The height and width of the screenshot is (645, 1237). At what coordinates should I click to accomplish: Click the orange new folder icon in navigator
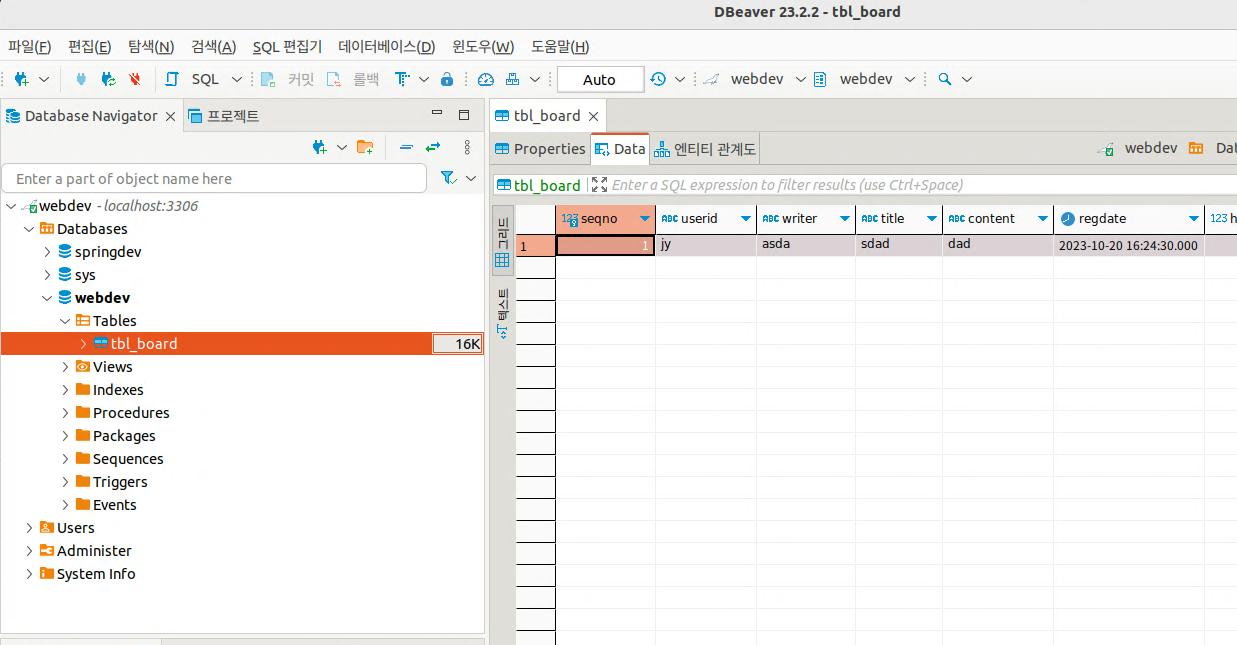click(365, 147)
